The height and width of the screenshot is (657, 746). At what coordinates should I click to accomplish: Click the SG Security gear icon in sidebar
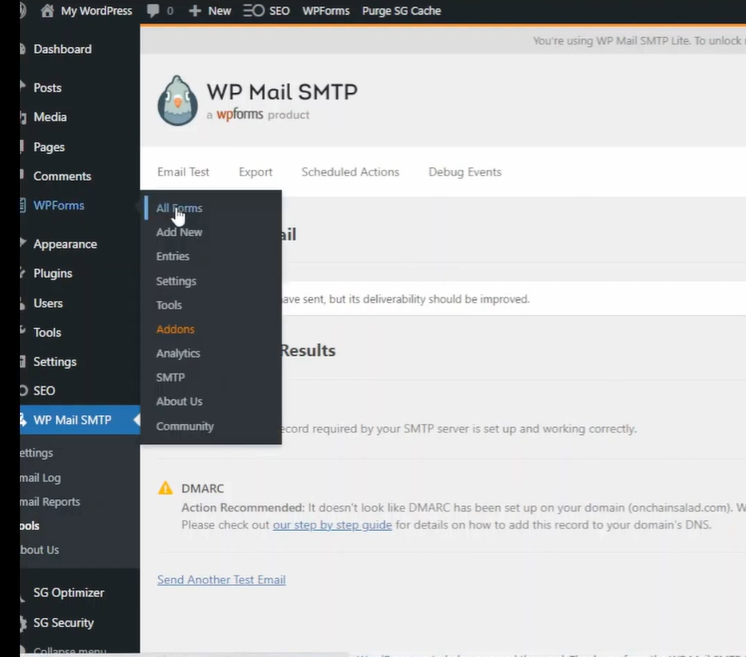point(22,623)
